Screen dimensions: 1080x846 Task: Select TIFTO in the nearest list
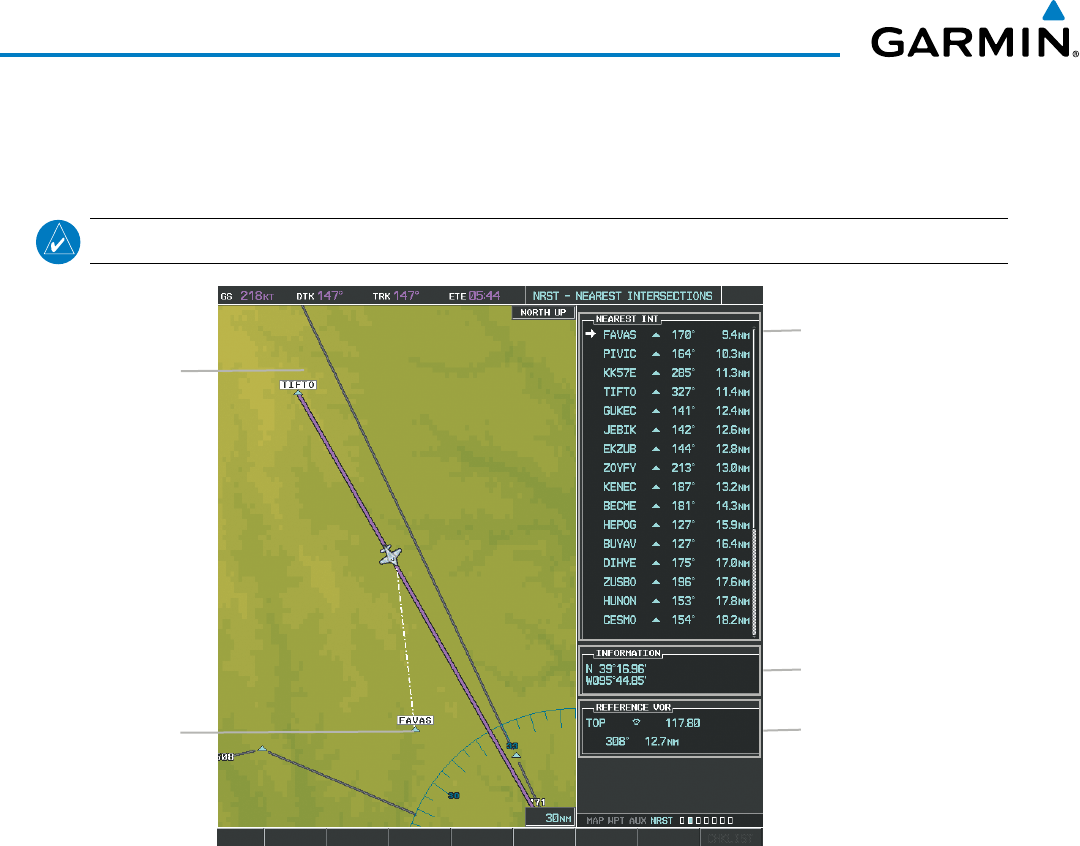pos(676,392)
